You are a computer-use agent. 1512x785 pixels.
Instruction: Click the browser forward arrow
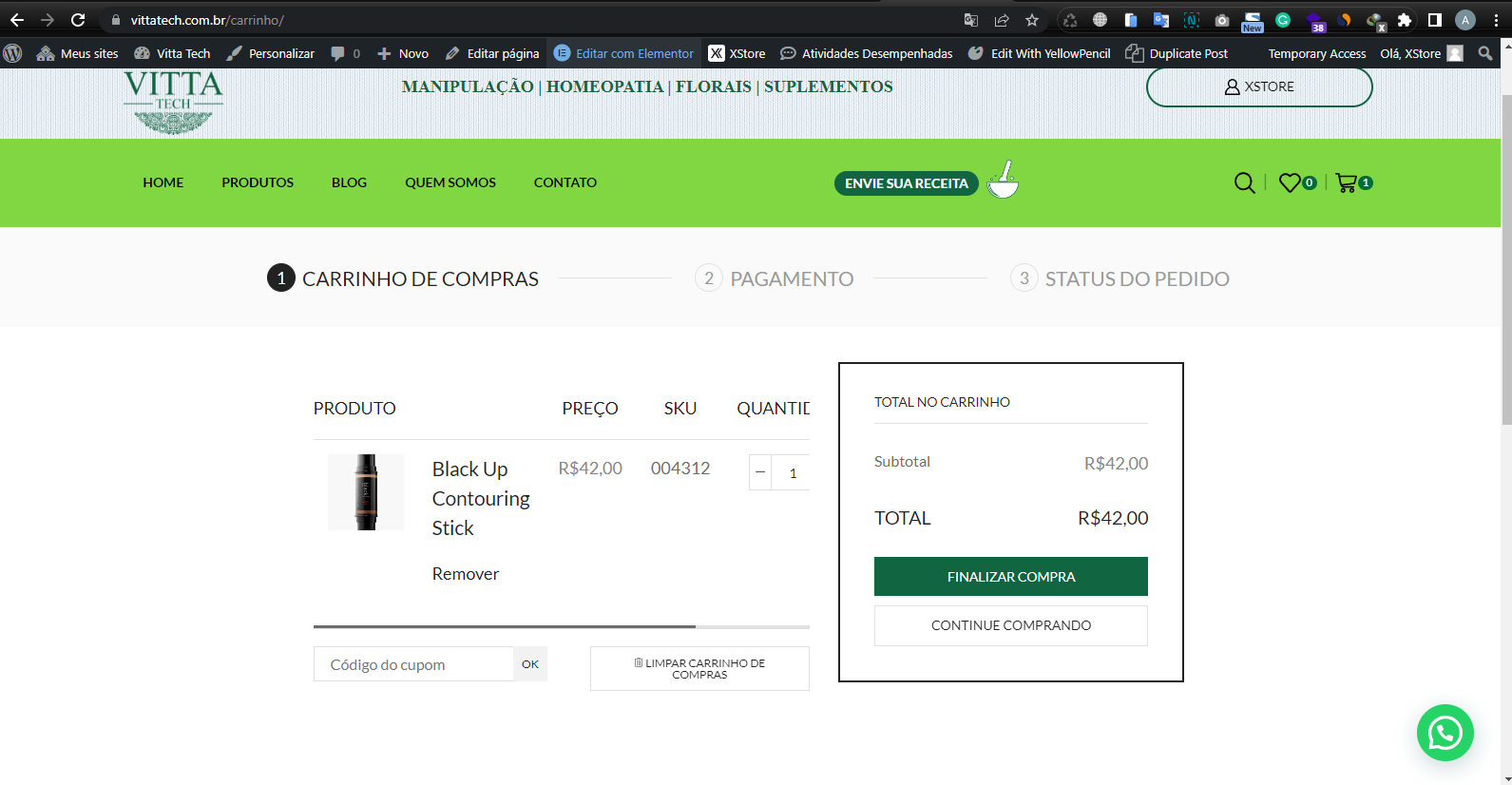48,20
